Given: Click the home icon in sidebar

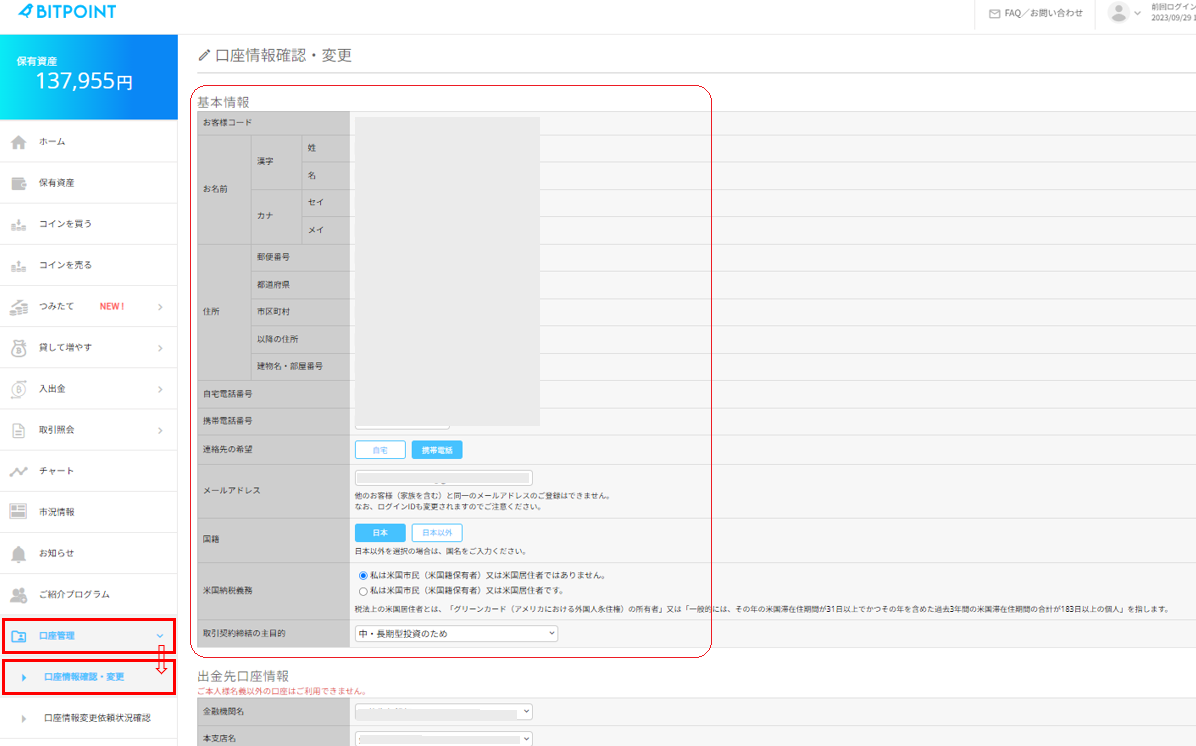Looking at the screenshot, I should (18, 142).
